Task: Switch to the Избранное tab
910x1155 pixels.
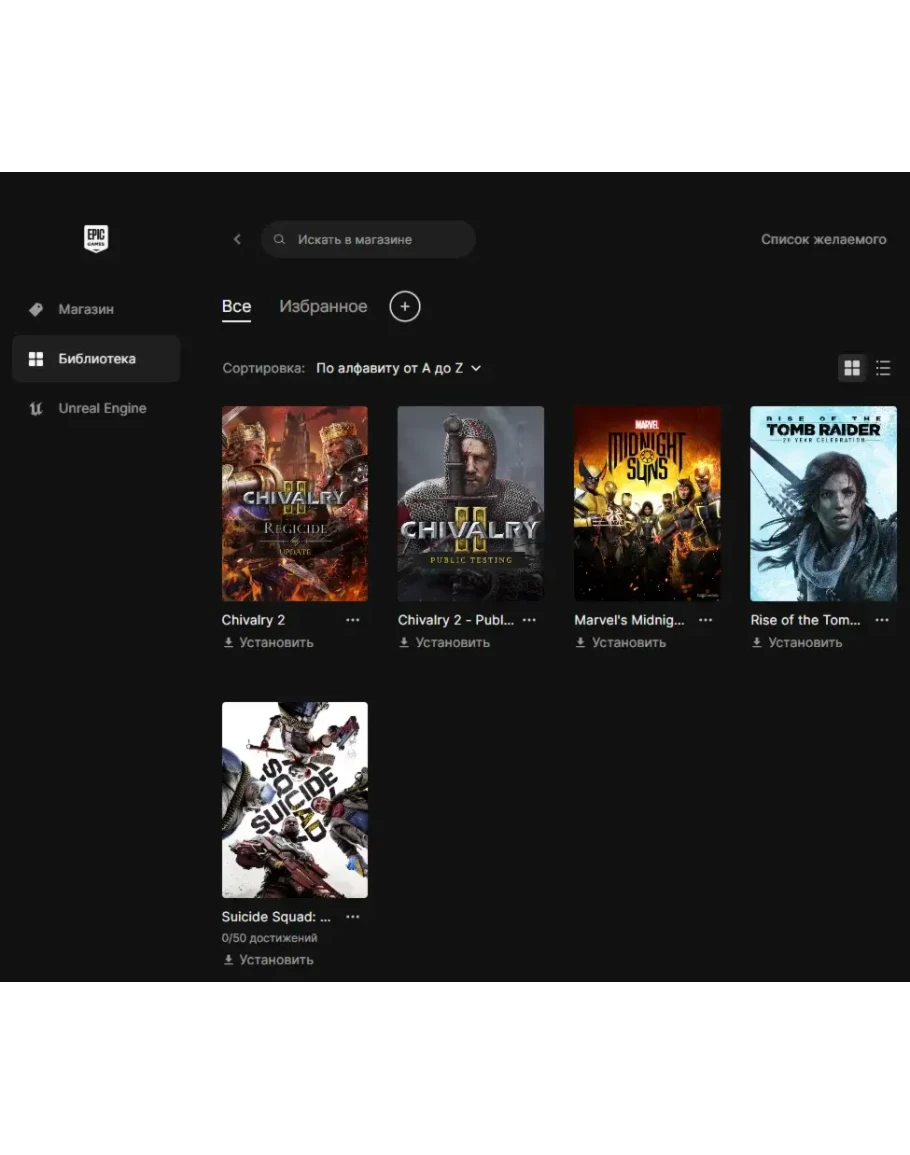Action: point(323,307)
